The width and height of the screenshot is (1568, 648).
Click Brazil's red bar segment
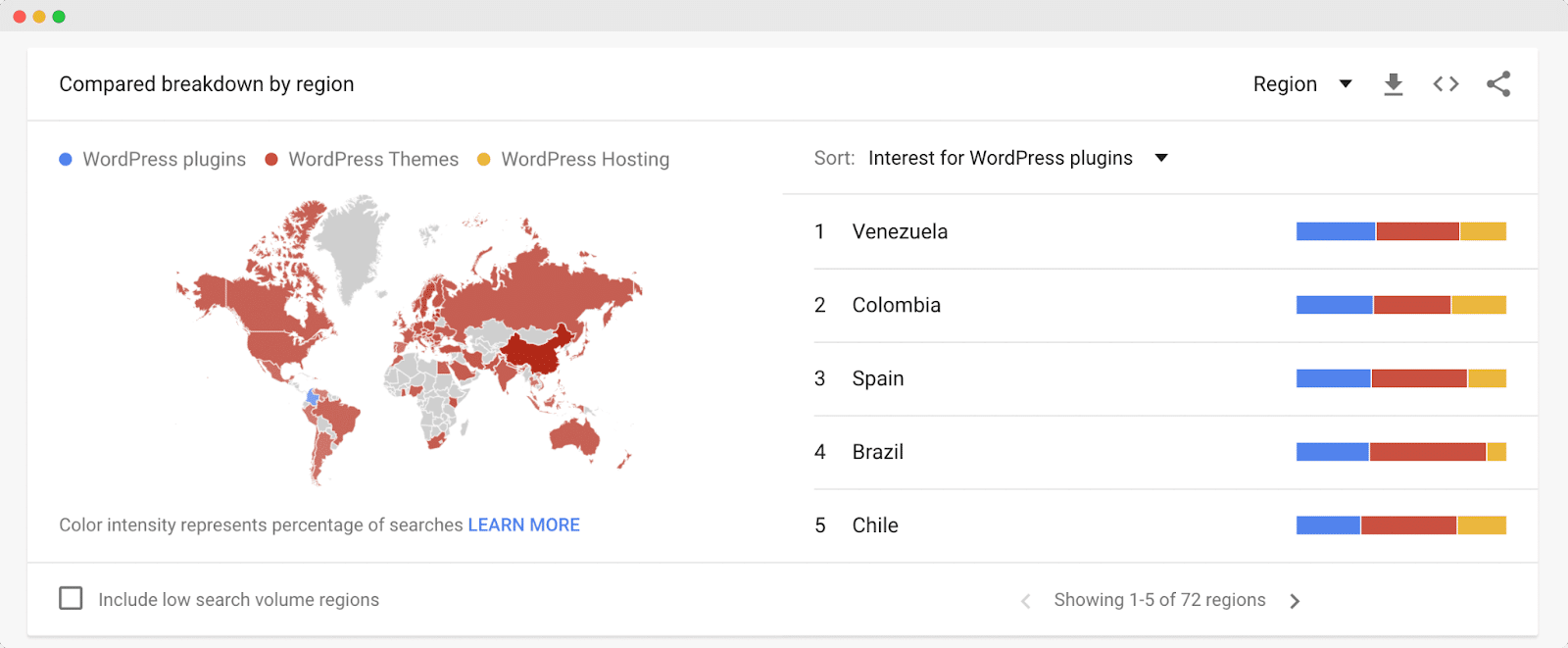coord(1428,452)
